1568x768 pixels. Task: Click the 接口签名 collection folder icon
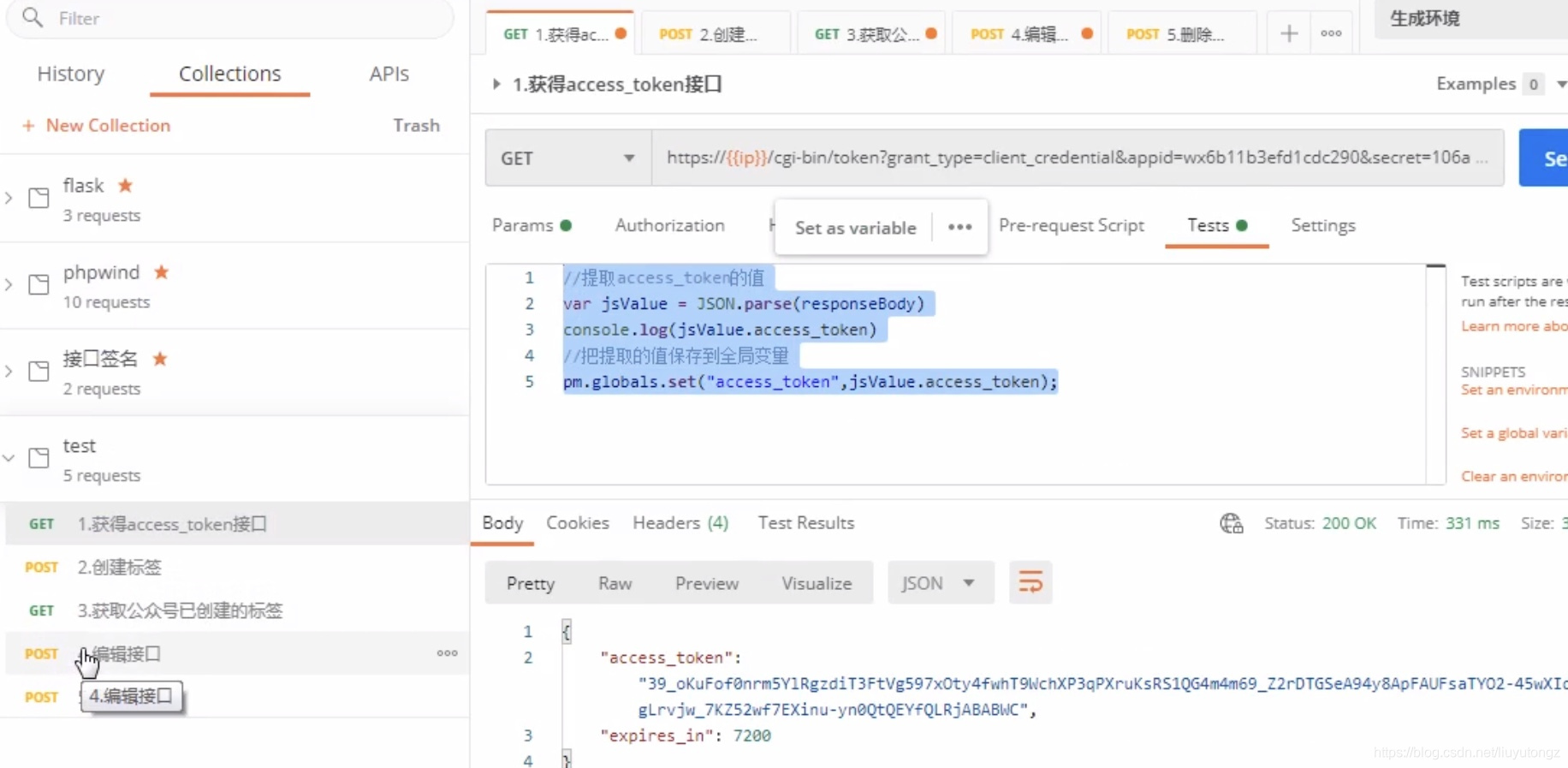(39, 371)
